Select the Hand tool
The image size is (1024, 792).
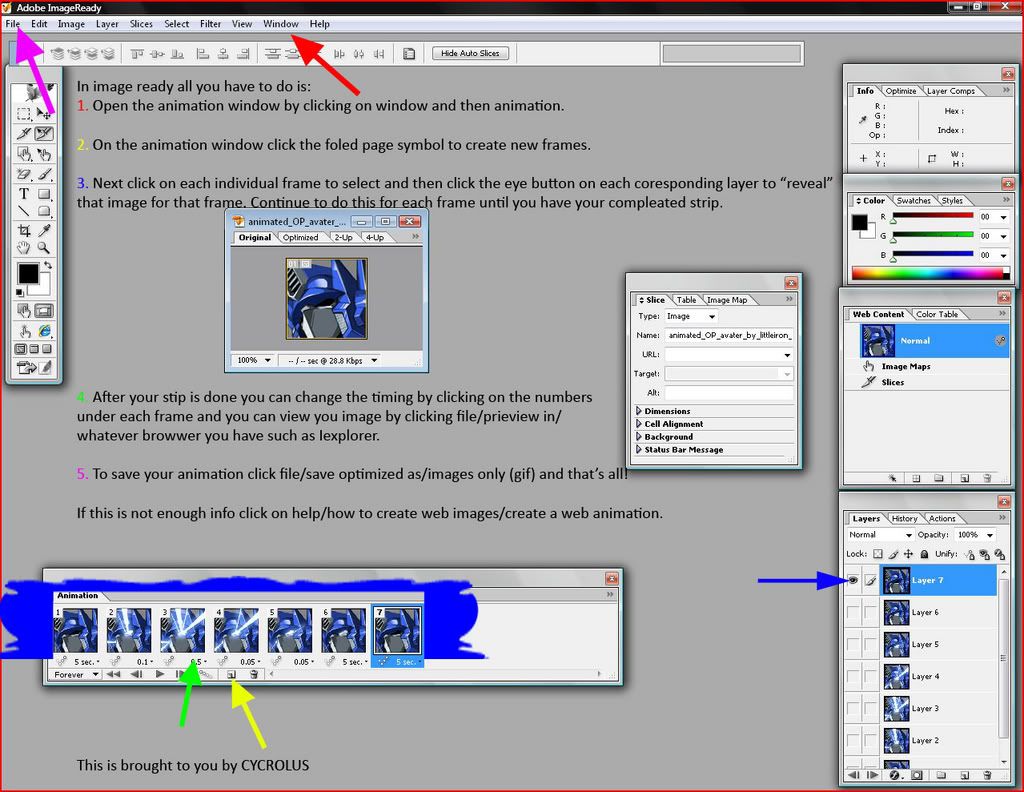(24, 248)
